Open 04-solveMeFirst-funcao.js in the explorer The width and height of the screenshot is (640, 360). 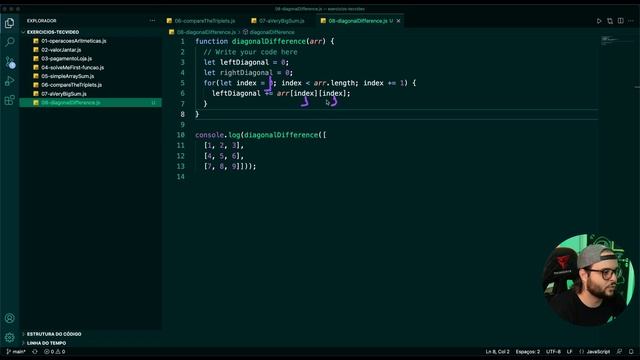73,67
